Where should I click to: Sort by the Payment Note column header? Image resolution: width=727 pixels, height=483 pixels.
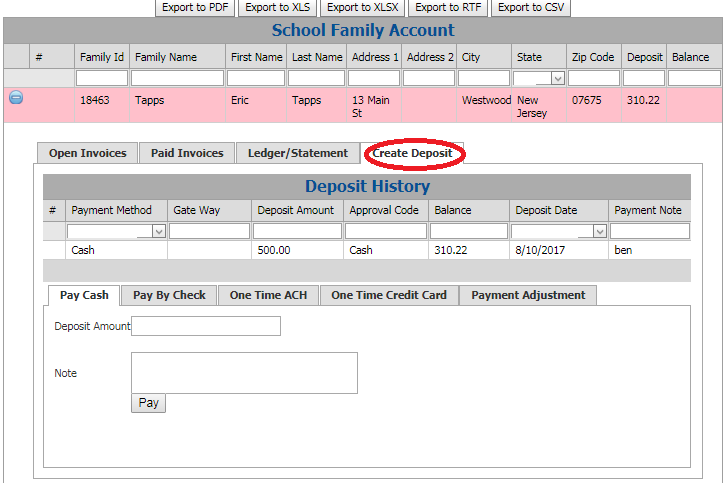point(650,210)
